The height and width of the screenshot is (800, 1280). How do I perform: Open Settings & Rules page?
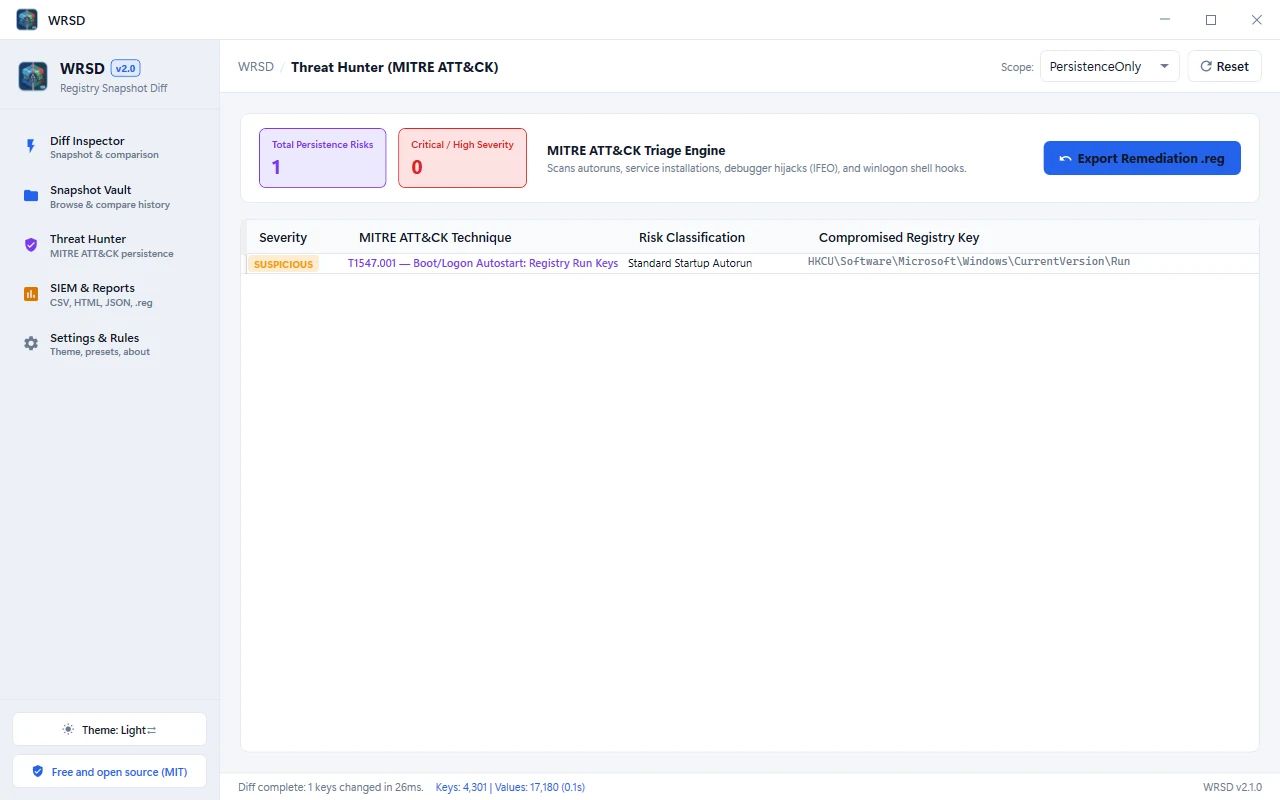110,343
